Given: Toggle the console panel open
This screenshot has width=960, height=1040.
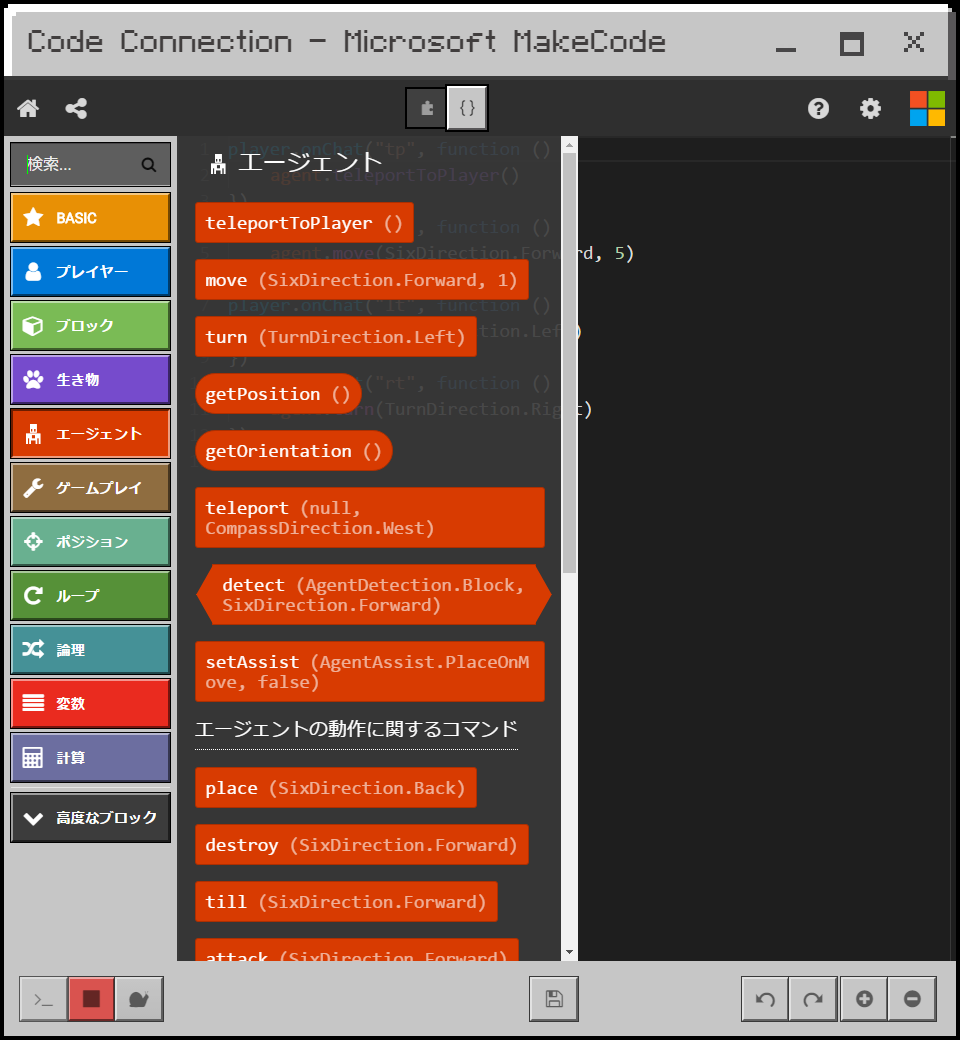Looking at the screenshot, I should [x=42, y=999].
